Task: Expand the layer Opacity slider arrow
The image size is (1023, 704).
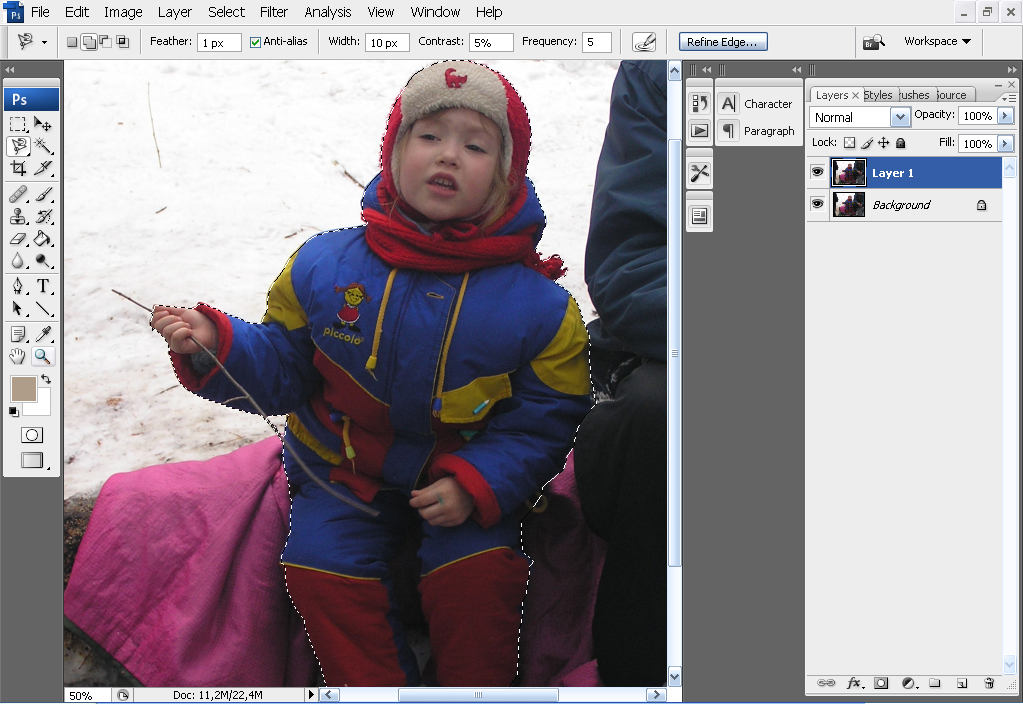Action: (x=1005, y=116)
